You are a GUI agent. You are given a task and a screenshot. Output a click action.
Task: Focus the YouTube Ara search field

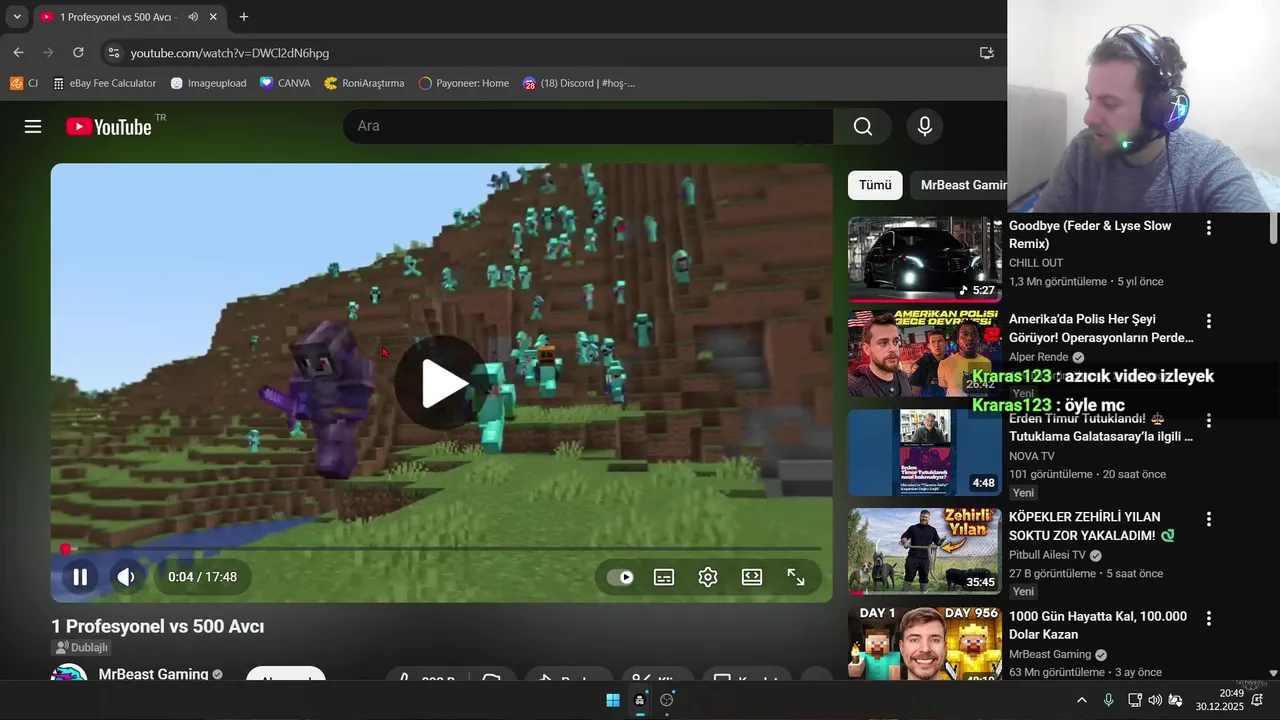point(588,126)
